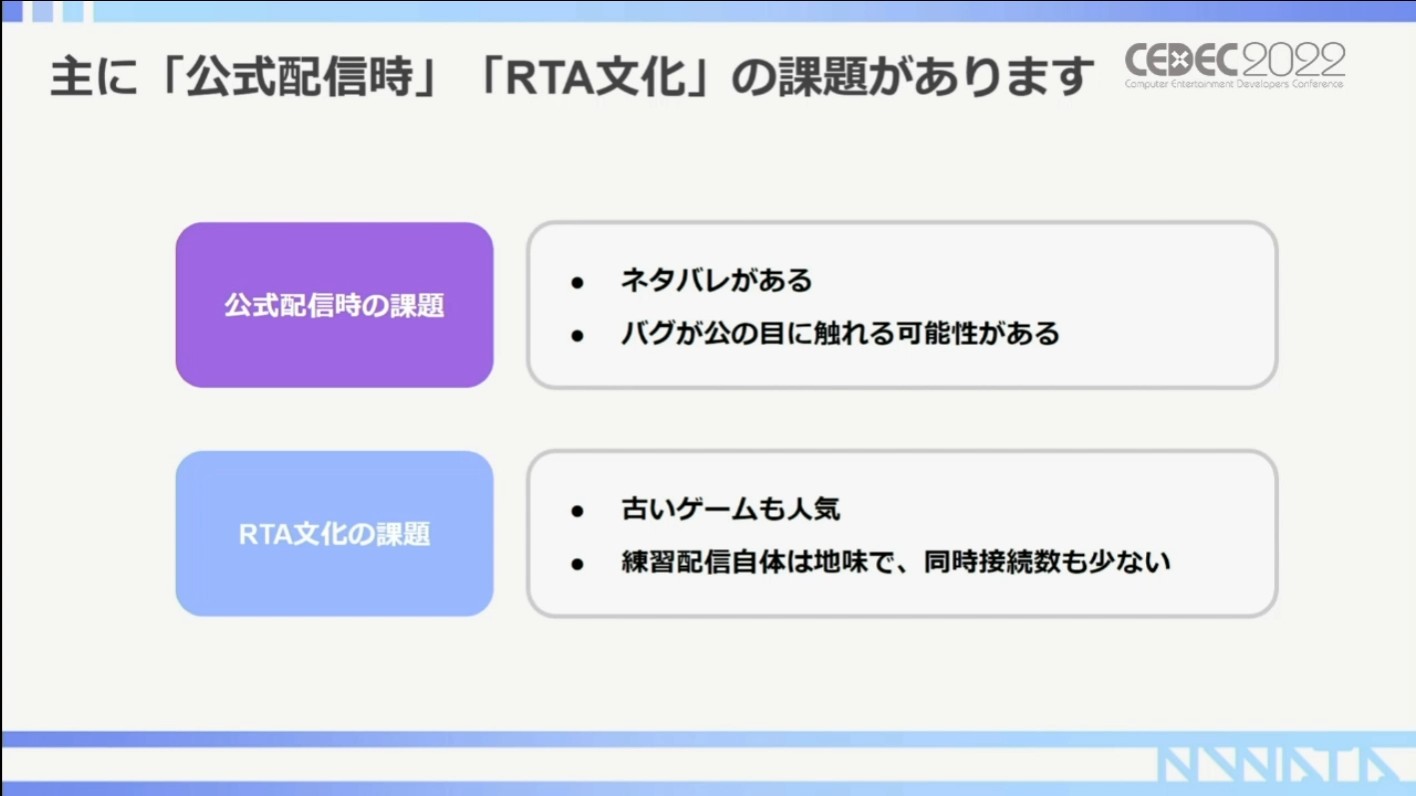The width and height of the screenshot is (1416, 796).
Task: Click the bullet dot before 古いゲームも人気
Action: coord(577,512)
